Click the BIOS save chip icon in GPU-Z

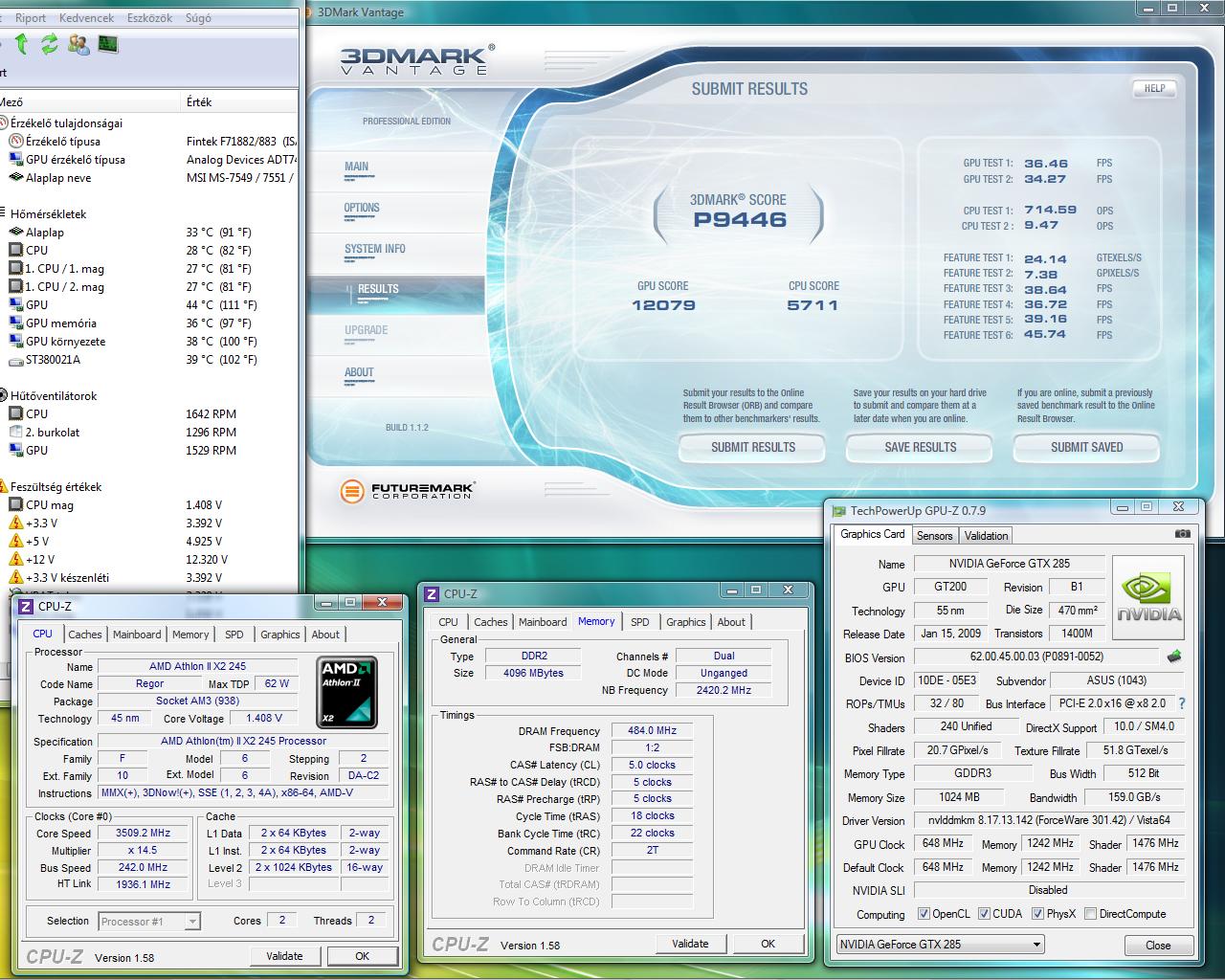1174,657
